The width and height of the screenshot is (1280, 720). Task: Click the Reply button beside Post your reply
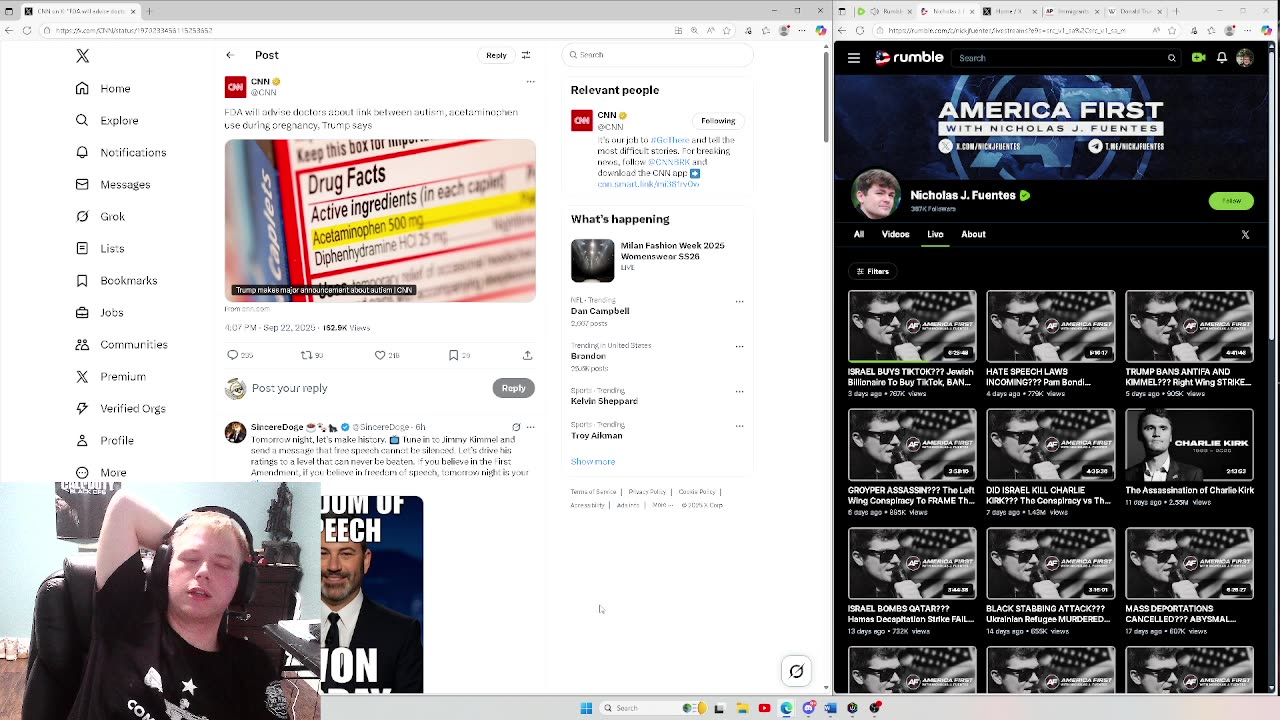tap(513, 388)
